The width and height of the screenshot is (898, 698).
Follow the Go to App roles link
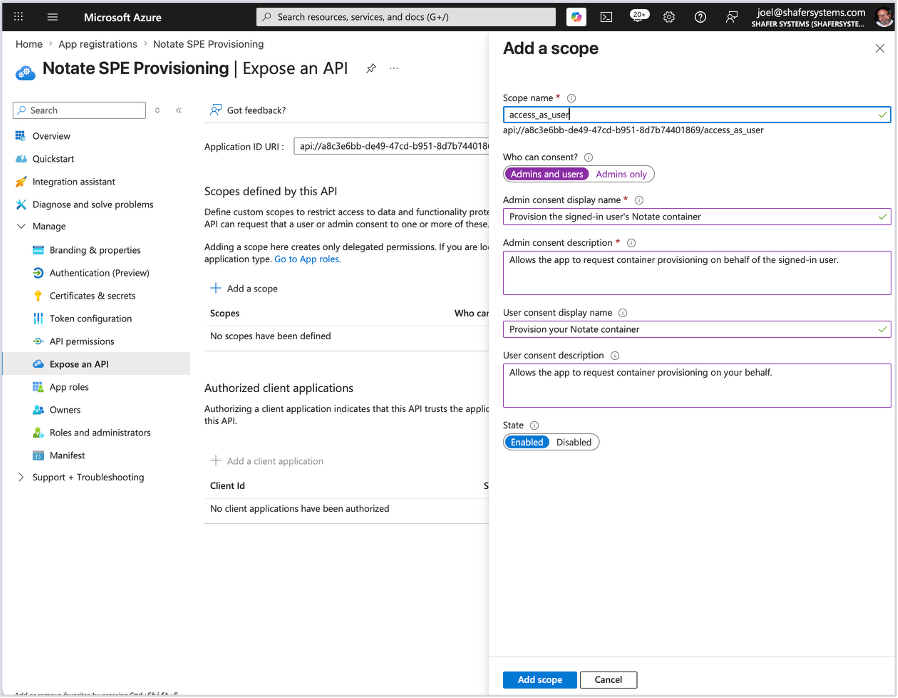point(307,259)
